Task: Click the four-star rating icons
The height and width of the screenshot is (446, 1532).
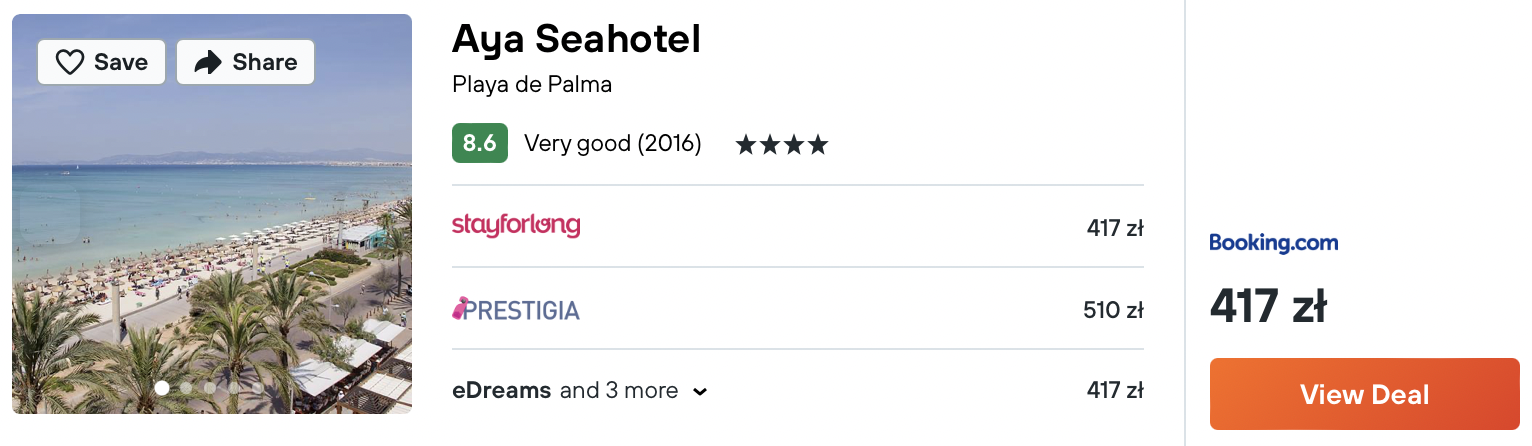Action: 782,145
